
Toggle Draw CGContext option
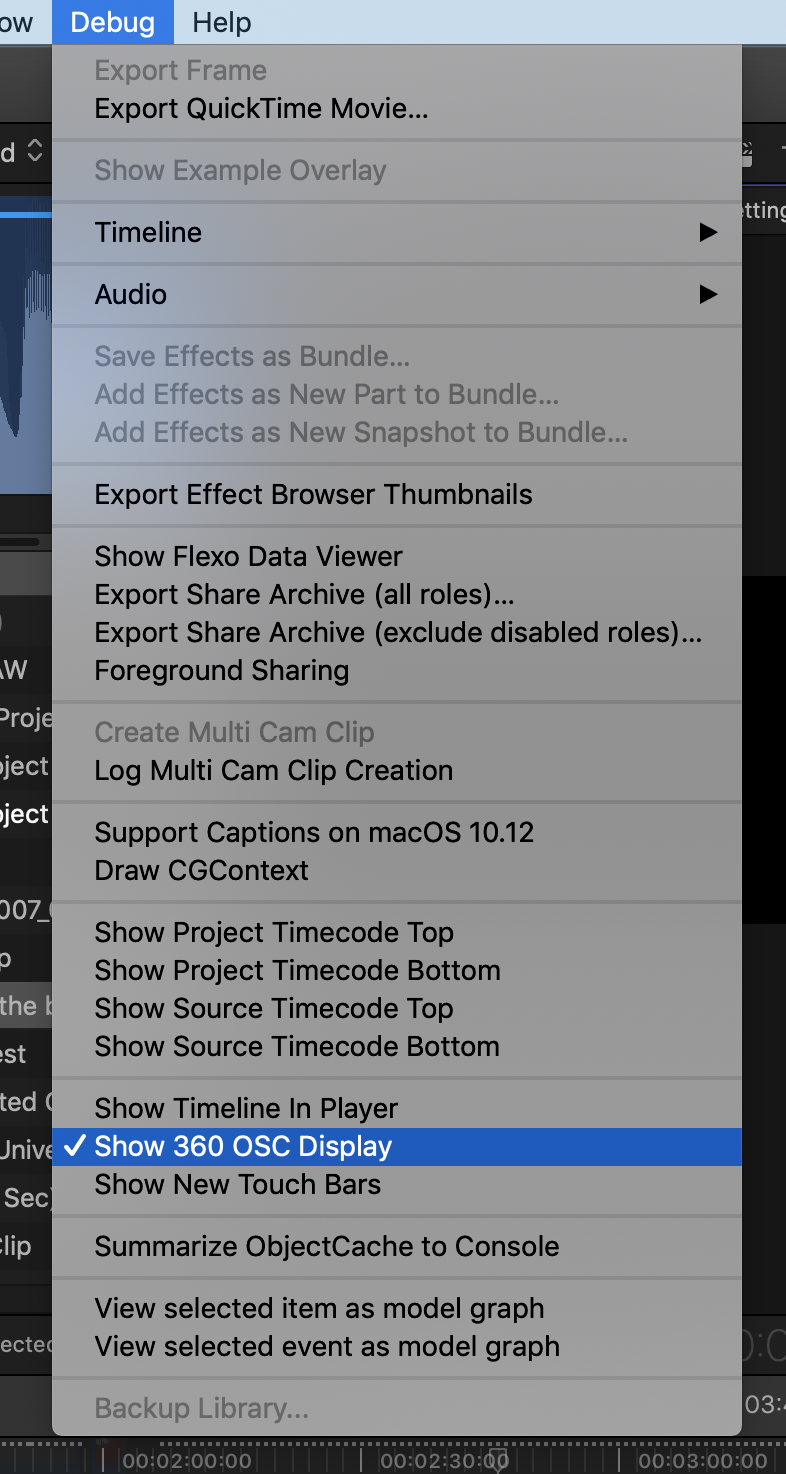pyautogui.click(x=201, y=870)
